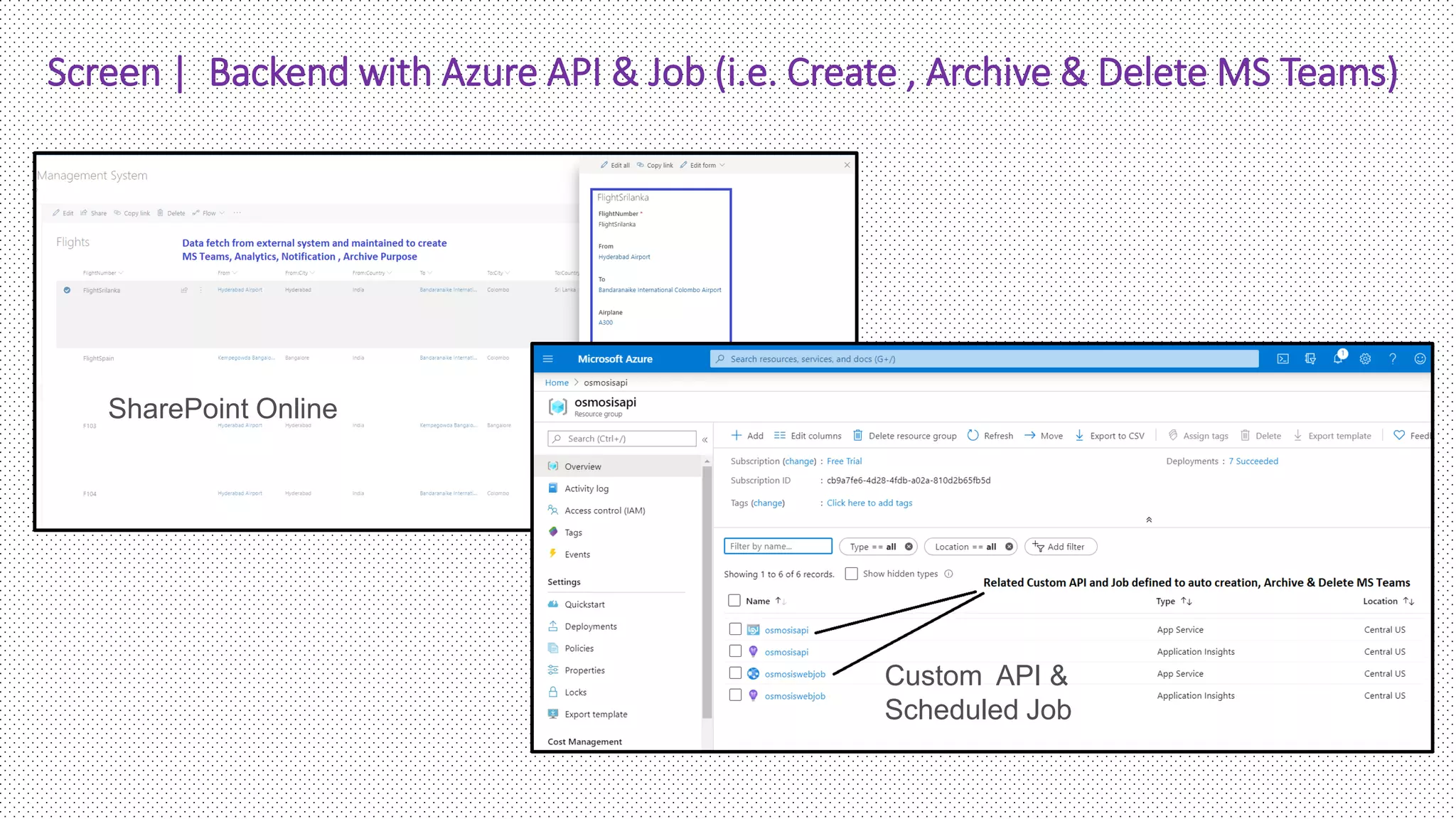Open Hyderabad Airport link in form panel
The width and height of the screenshot is (1456, 819).
pos(624,257)
